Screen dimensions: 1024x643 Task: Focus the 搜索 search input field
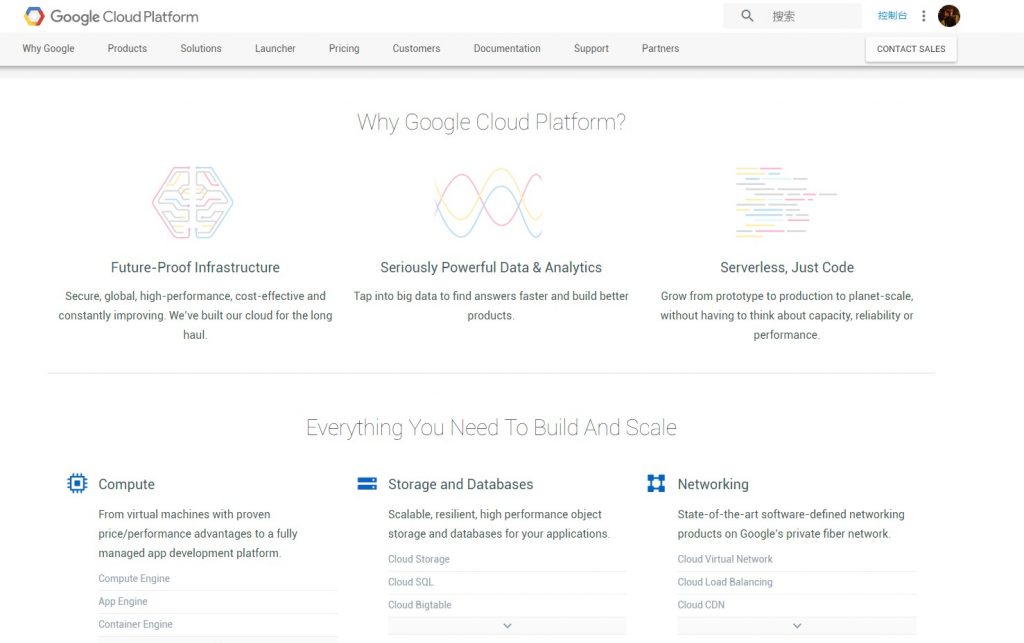(810, 16)
